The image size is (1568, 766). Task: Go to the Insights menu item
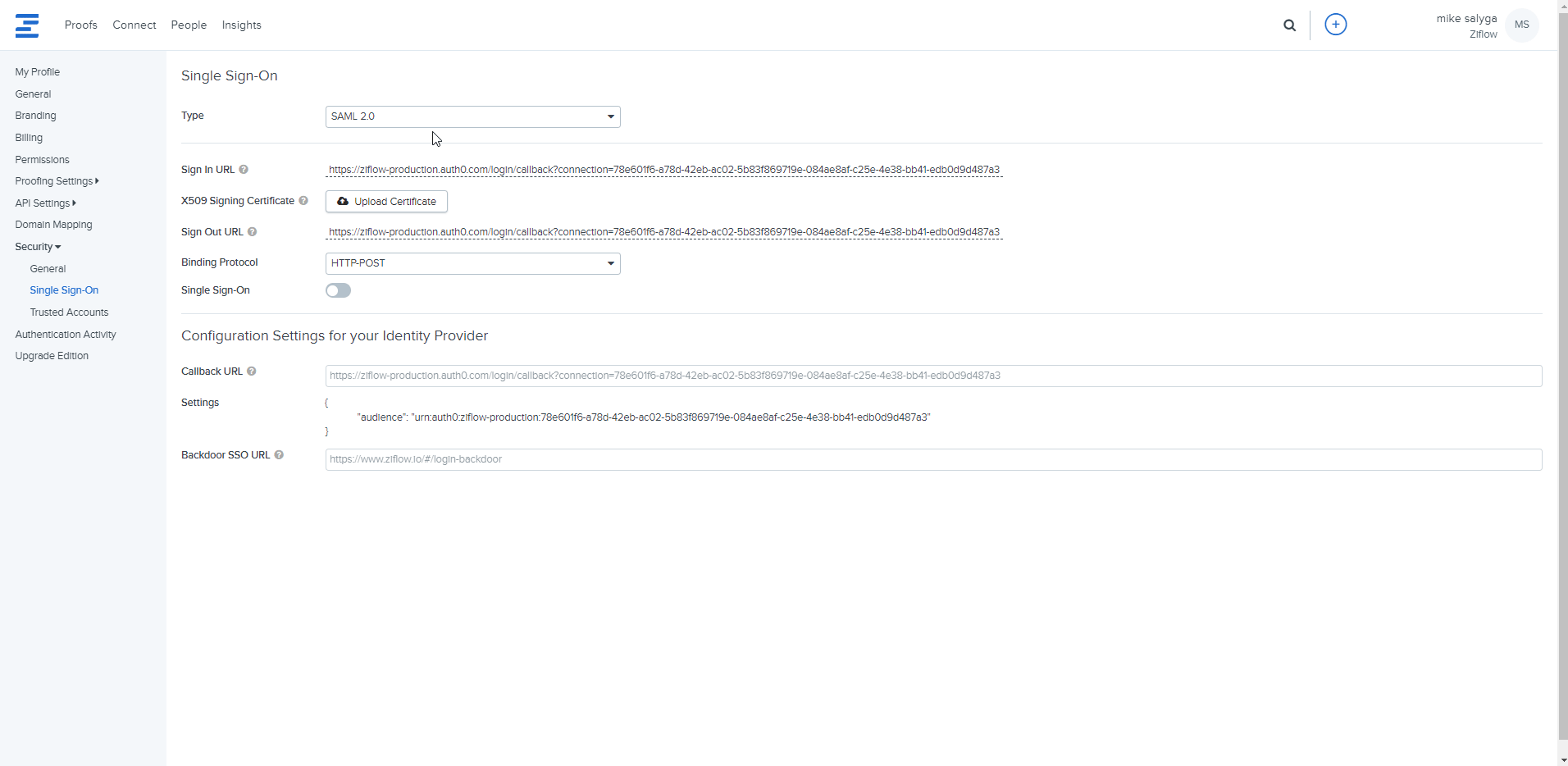(x=241, y=25)
